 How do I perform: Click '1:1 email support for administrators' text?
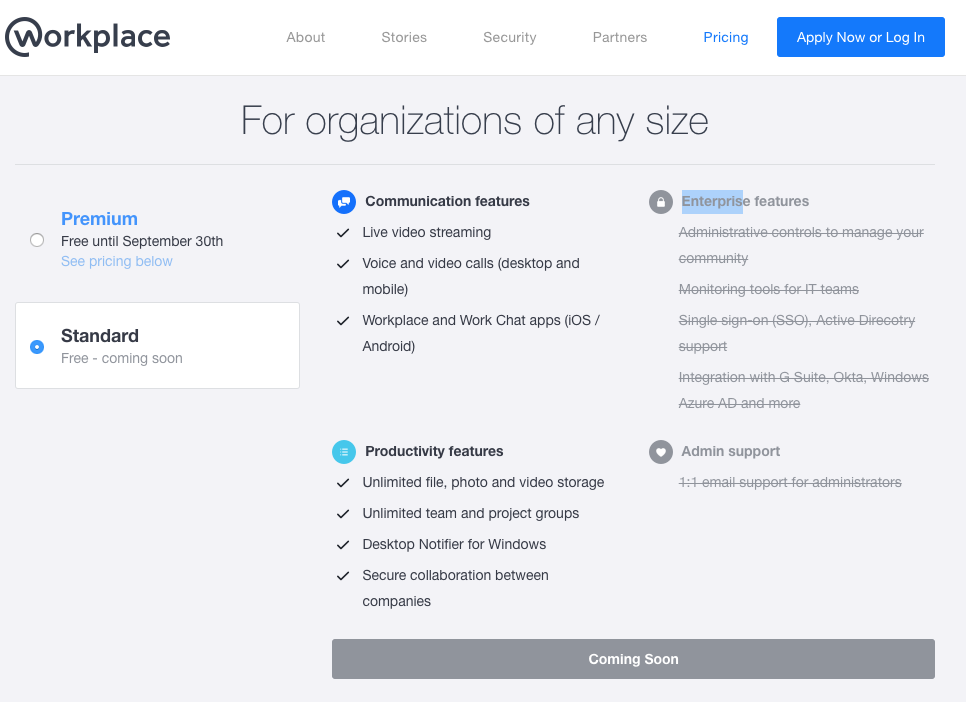pos(790,482)
